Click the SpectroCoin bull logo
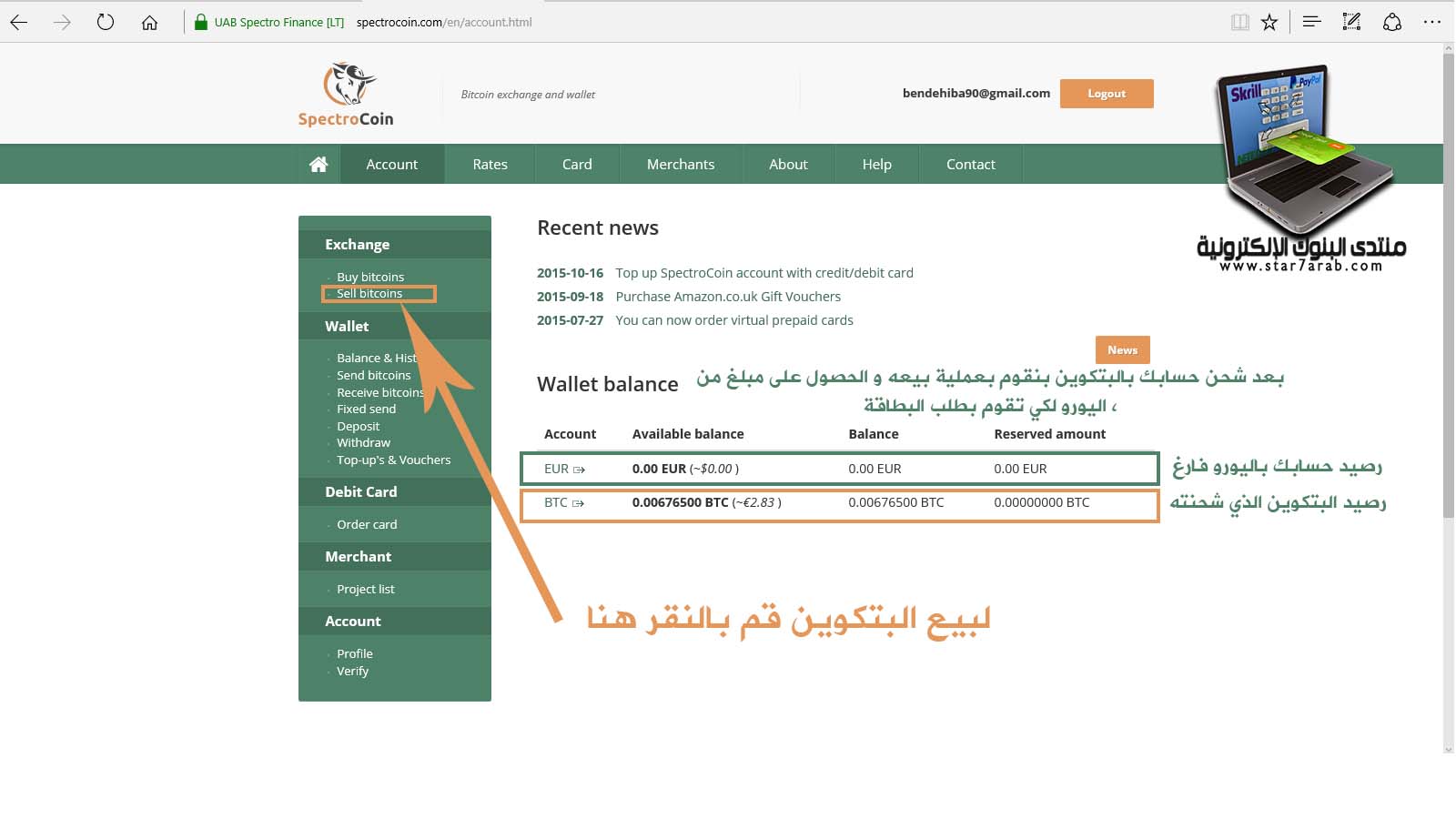The width and height of the screenshot is (1456, 819). pos(346,95)
